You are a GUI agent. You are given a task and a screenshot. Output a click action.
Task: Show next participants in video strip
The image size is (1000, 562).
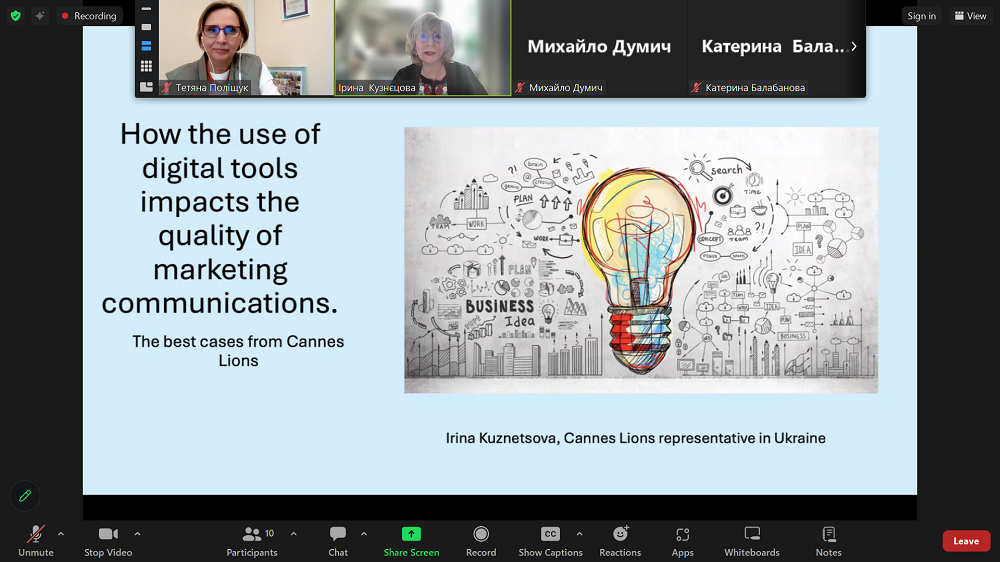coord(853,46)
